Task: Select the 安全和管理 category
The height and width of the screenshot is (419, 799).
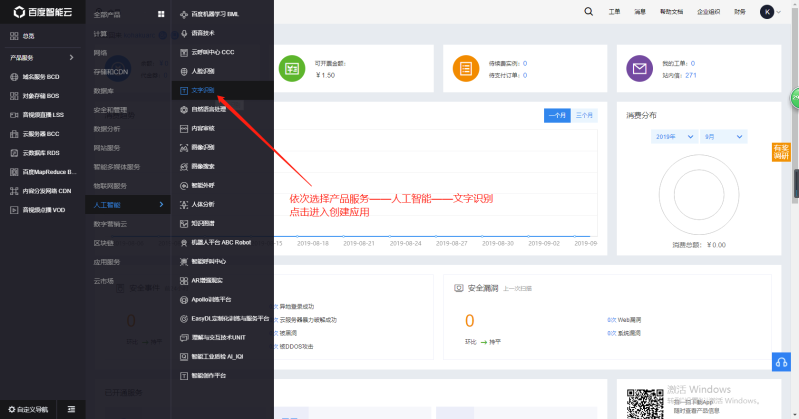Action: tap(110, 110)
